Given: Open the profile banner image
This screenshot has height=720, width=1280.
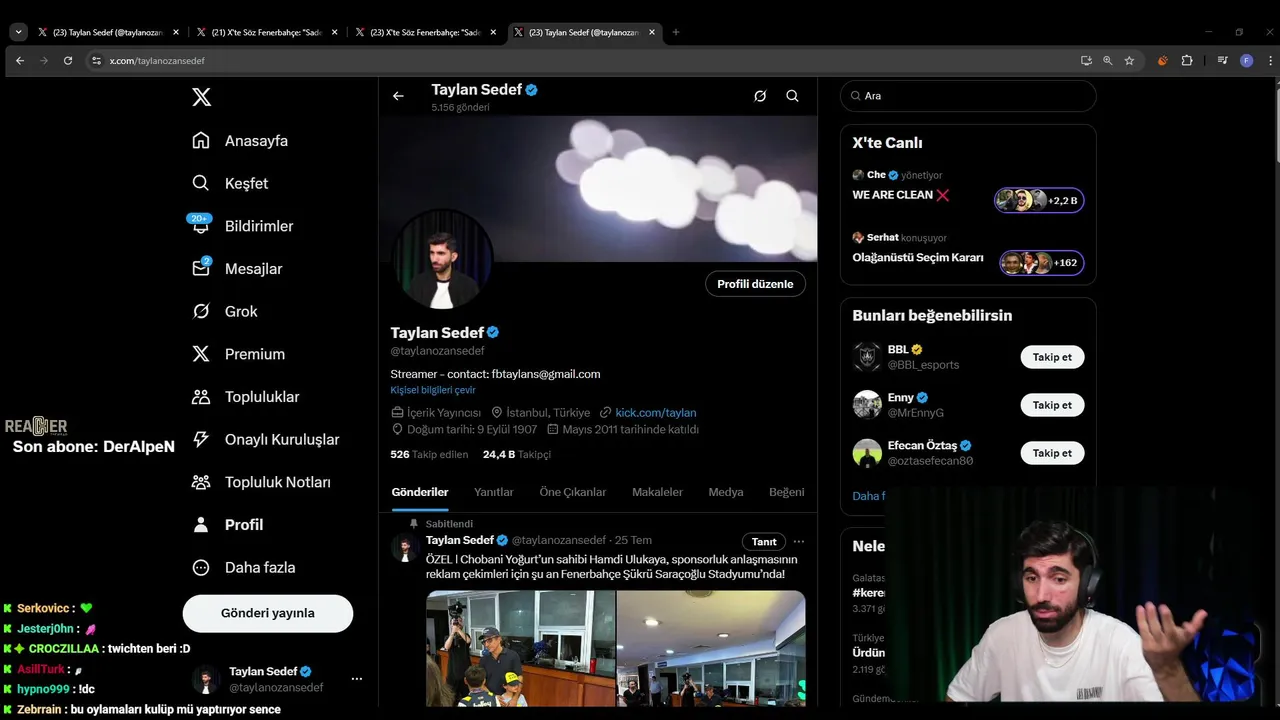Looking at the screenshot, I should [x=598, y=188].
